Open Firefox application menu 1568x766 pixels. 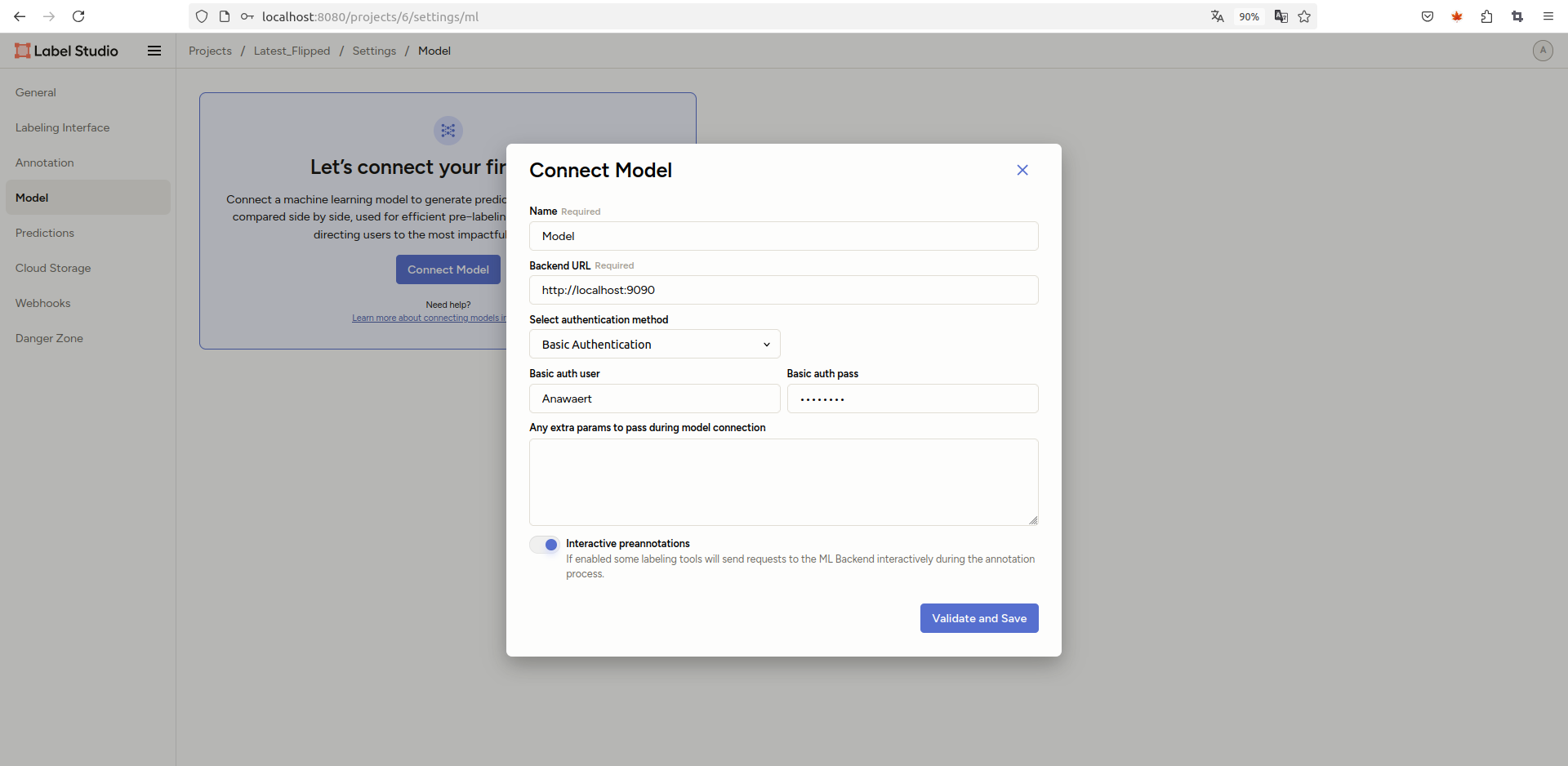pyautogui.click(x=1548, y=16)
